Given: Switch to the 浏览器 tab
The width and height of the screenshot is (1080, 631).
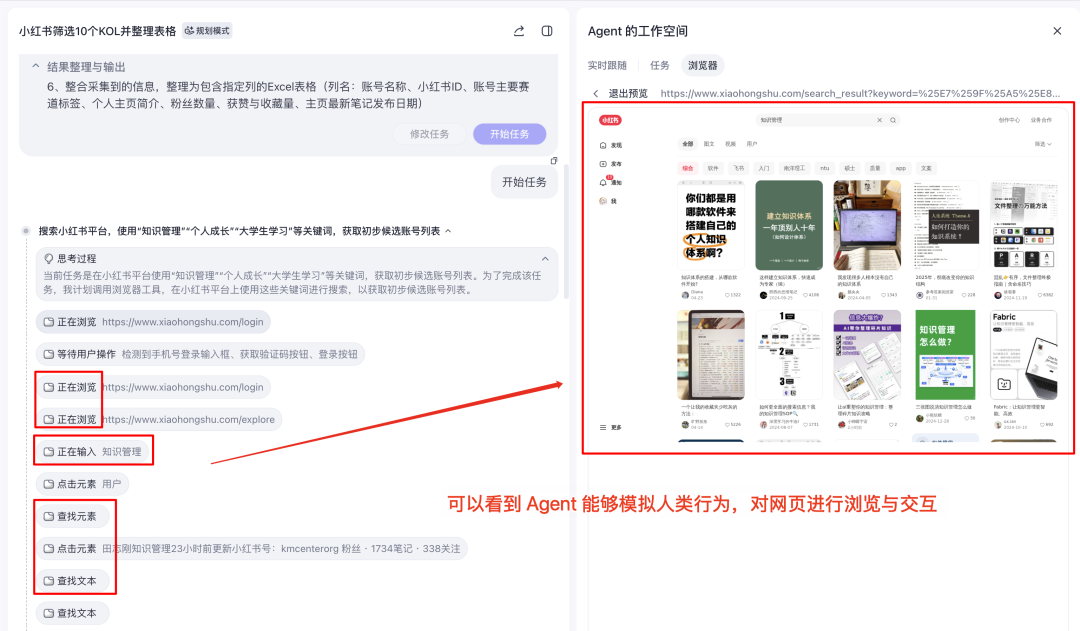Looking at the screenshot, I should point(703,65).
